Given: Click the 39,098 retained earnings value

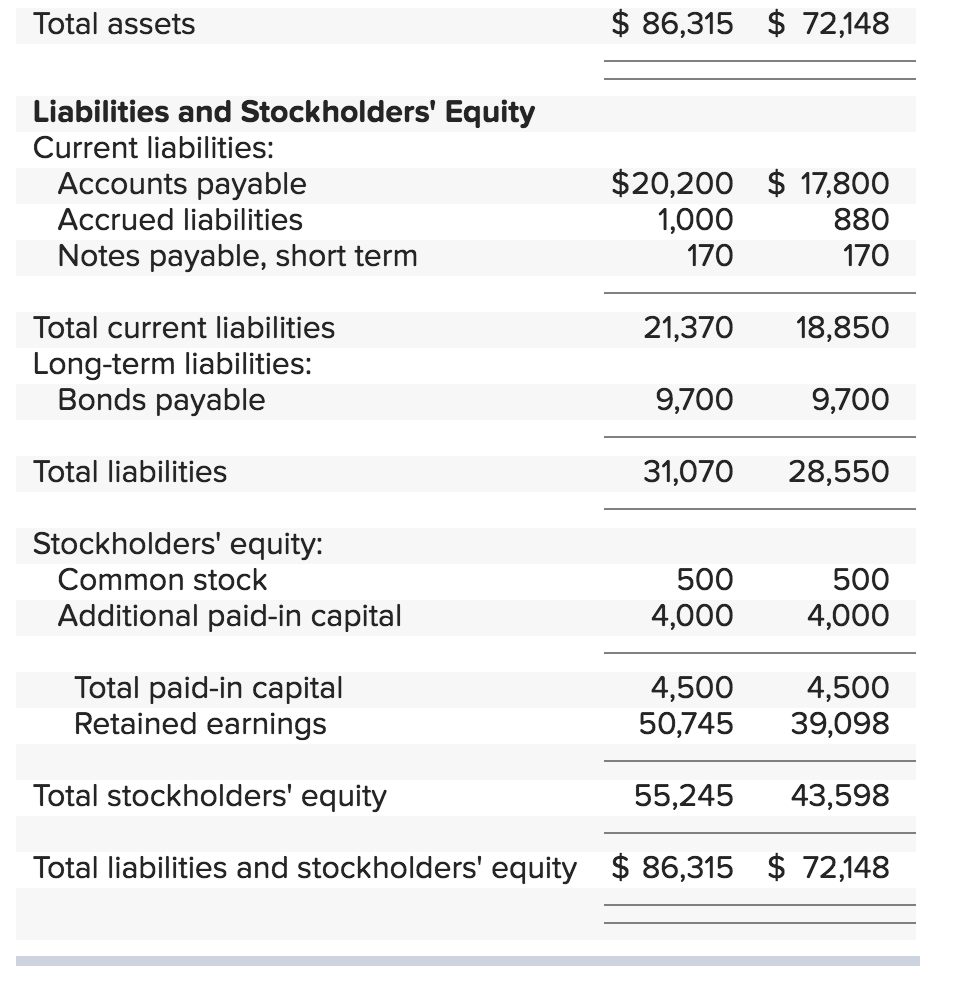Looking at the screenshot, I should point(839,724).
